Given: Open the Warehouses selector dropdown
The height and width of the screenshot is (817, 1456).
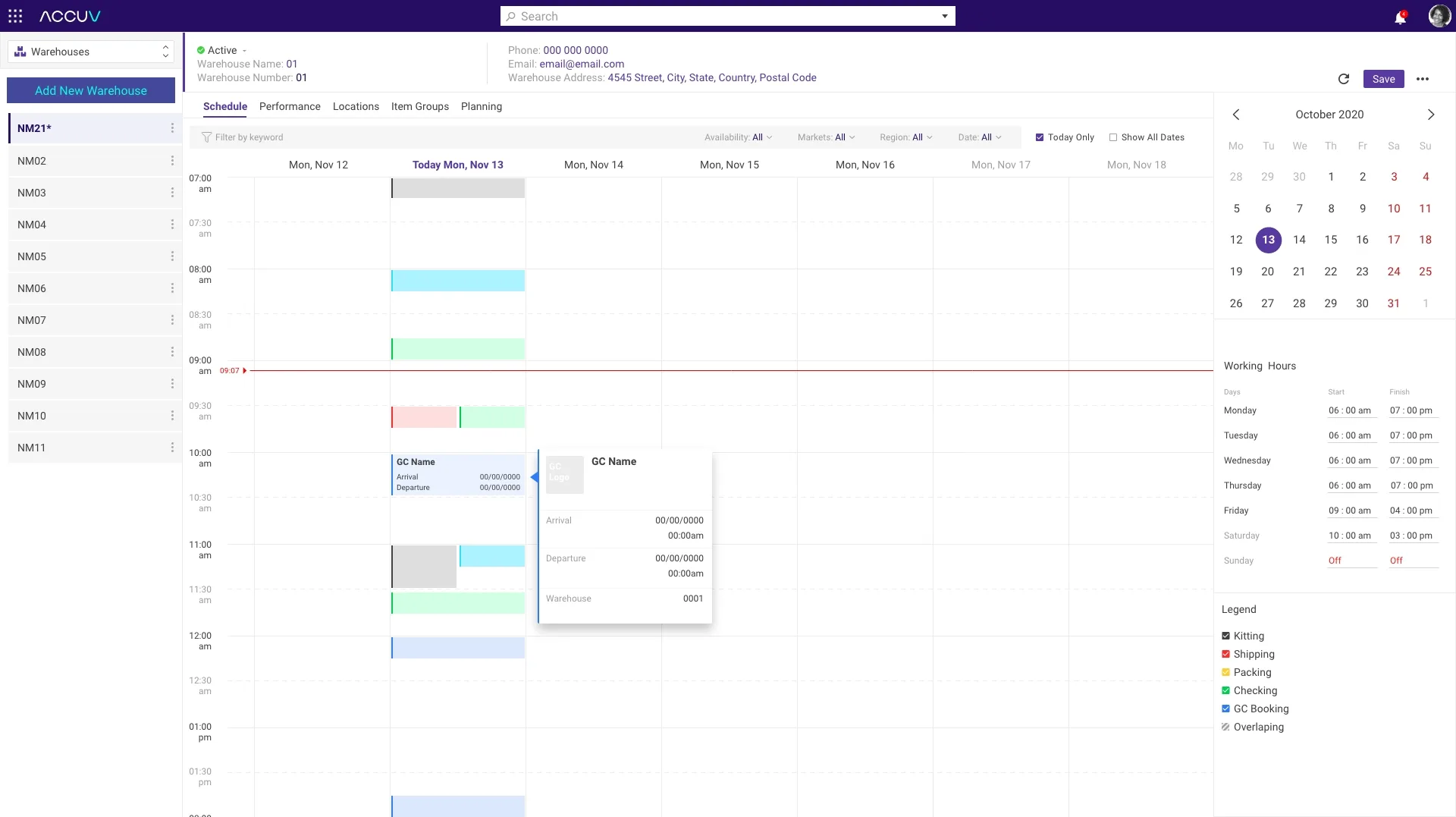Looking at the screenshot, I should click(91, 52).
